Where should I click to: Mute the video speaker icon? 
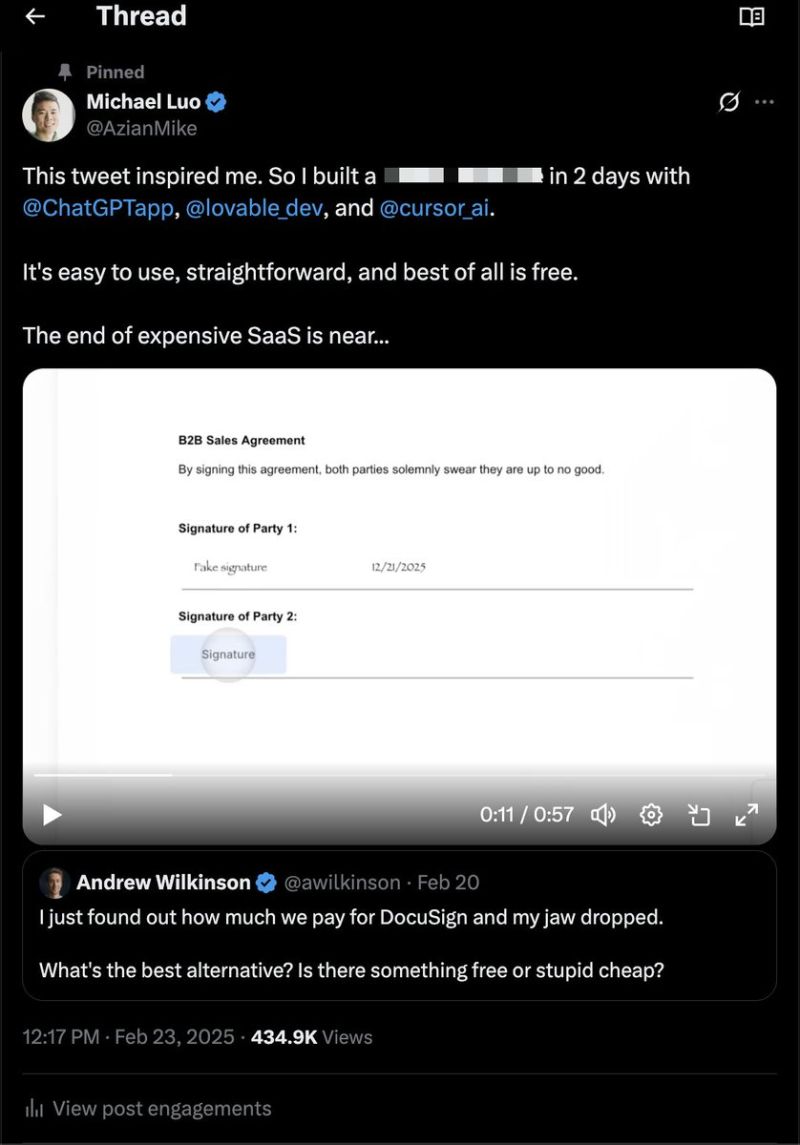[603, 815]
